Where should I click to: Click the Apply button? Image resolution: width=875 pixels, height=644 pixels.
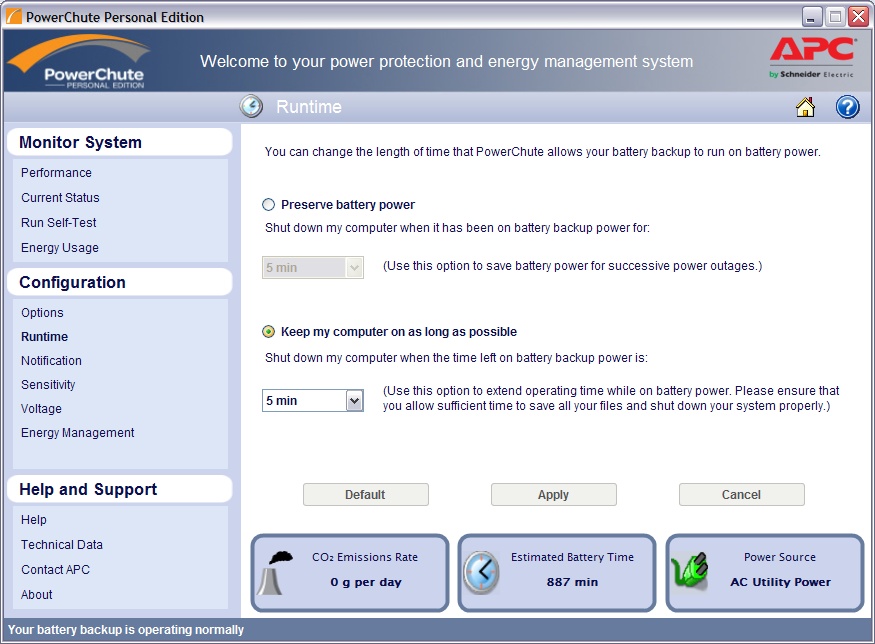[x=554, y=494]
